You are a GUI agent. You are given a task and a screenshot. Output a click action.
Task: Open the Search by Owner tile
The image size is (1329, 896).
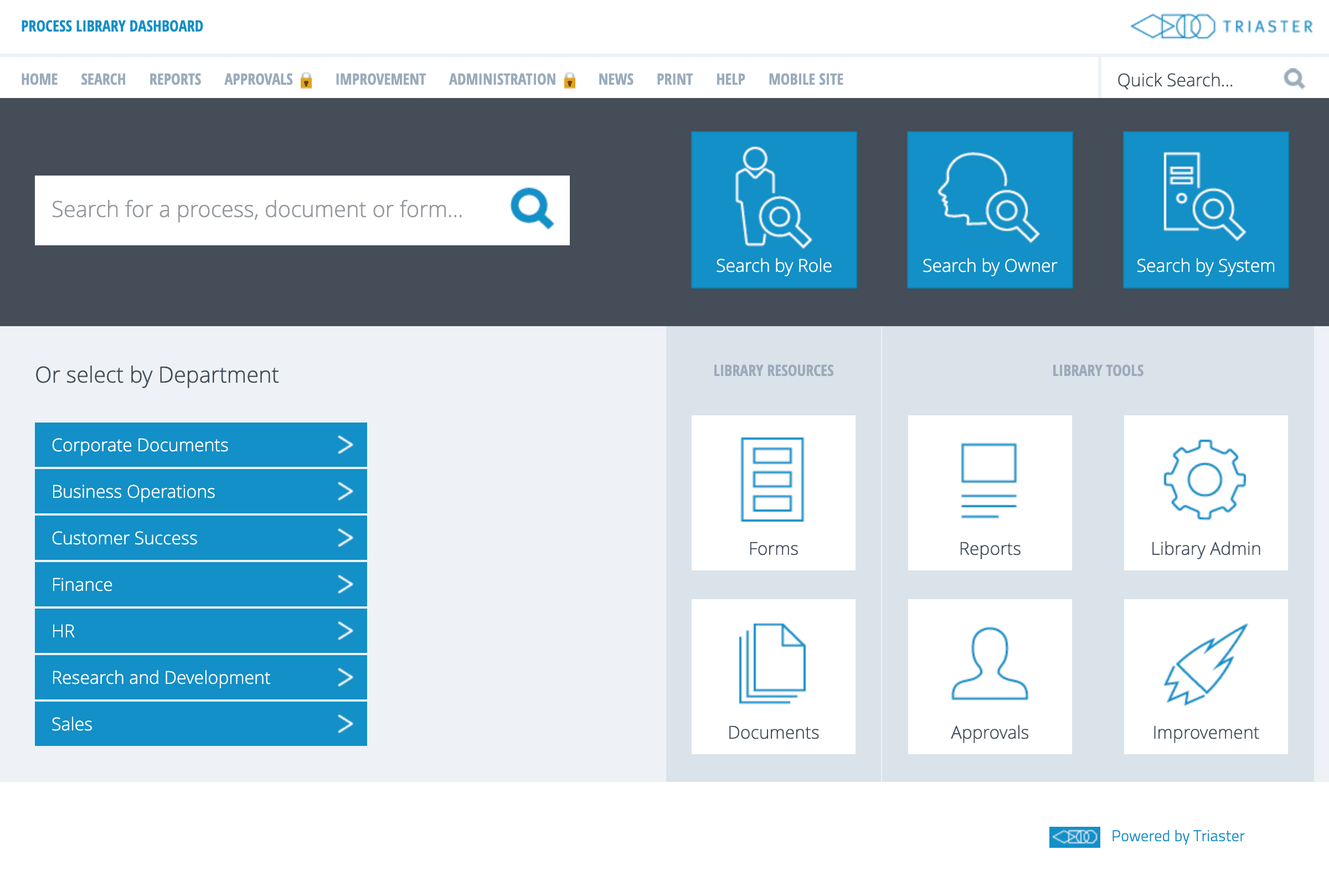pos(990,210)
